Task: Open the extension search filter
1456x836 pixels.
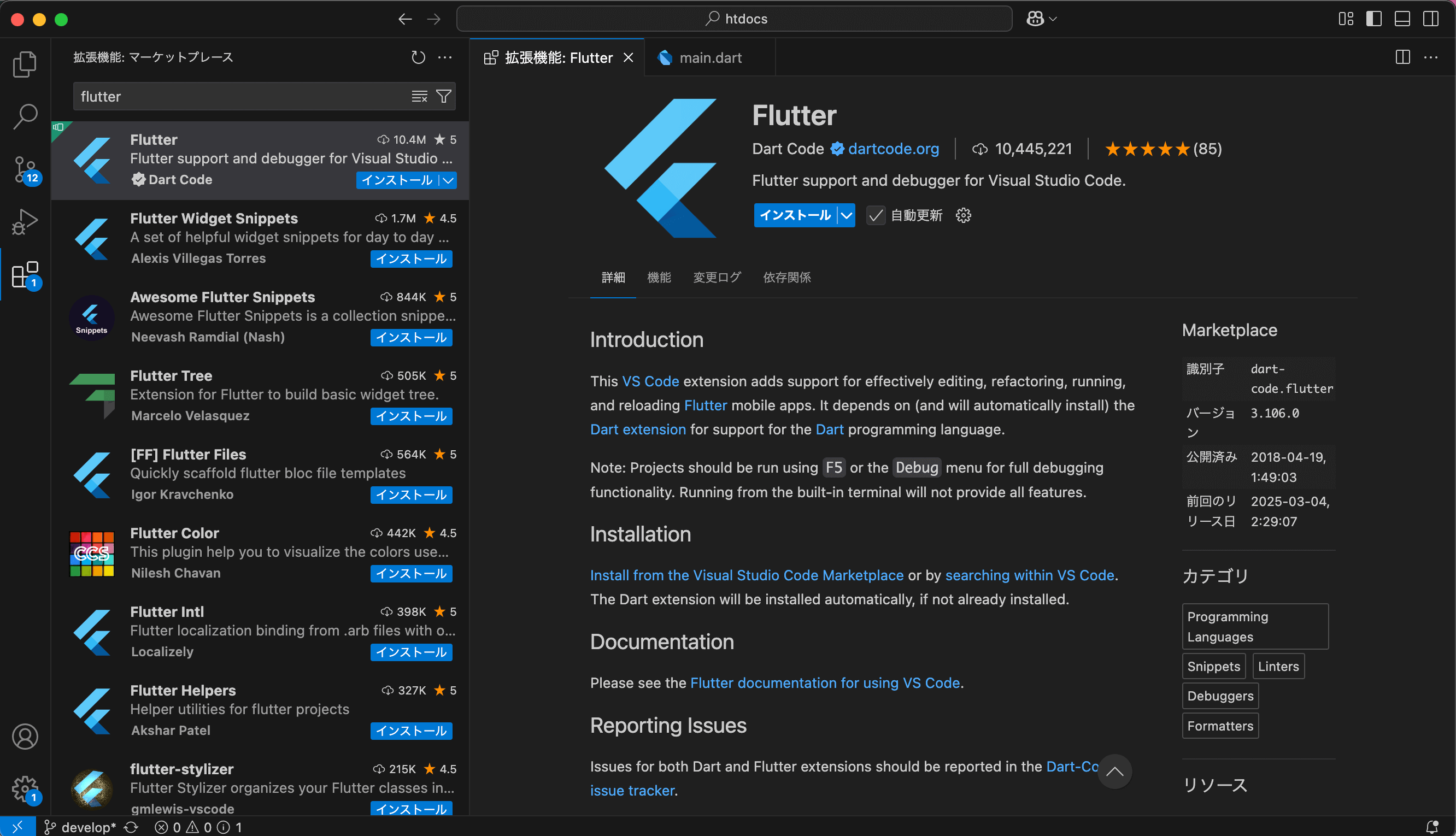Action: click(444, 97)
